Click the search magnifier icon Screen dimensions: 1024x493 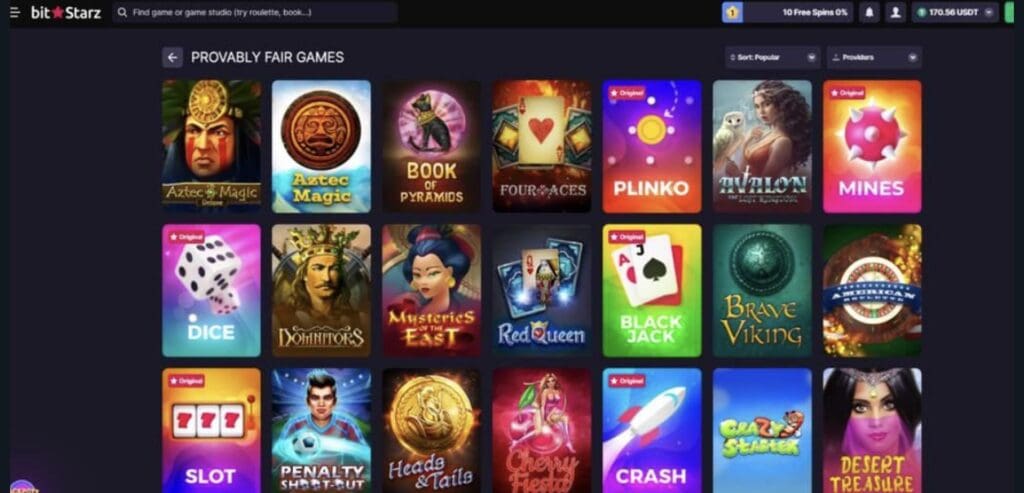pyautogui.click(x=122, y=12)
